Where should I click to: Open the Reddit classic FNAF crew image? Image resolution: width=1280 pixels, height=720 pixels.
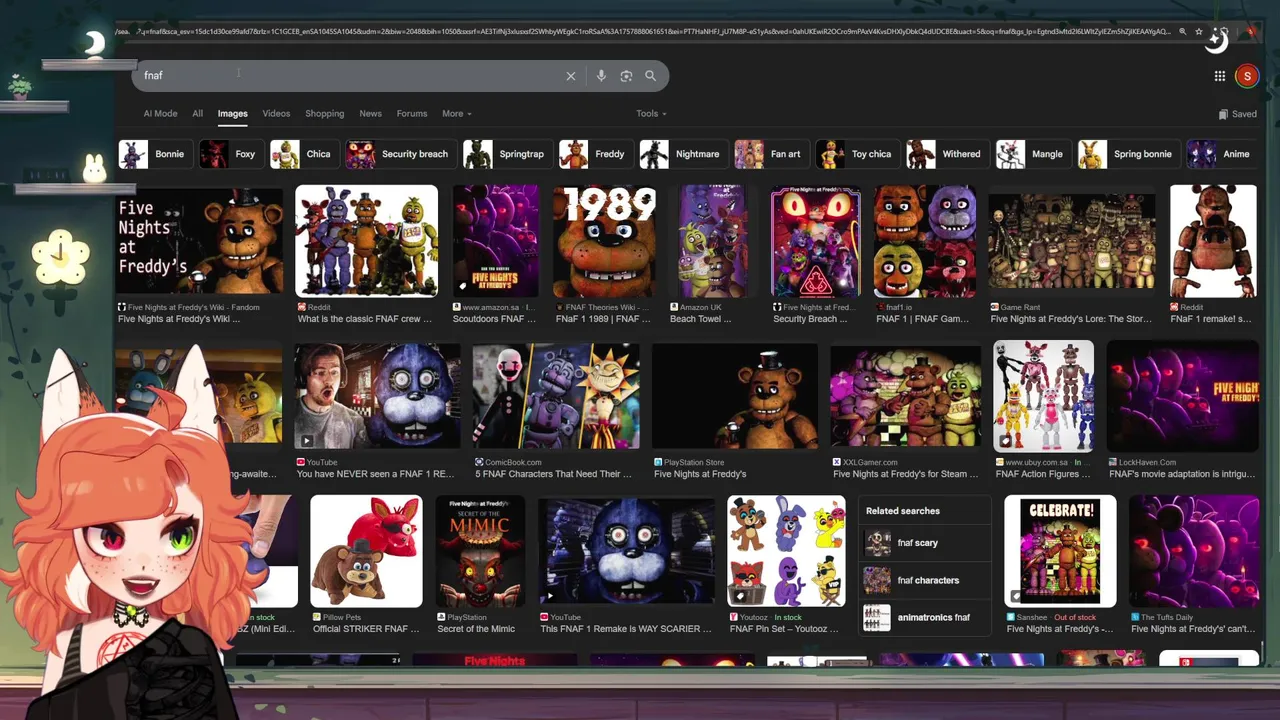[x=366, y=241]
